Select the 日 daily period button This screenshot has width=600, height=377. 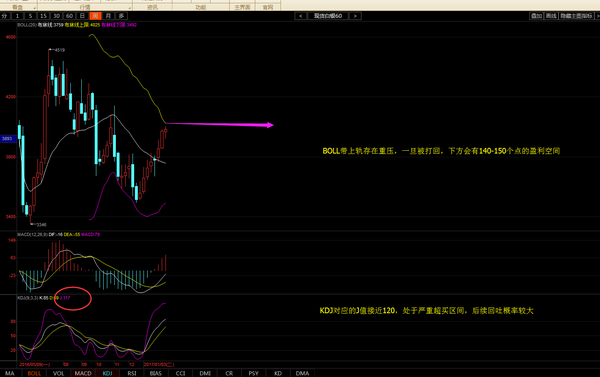82,16
